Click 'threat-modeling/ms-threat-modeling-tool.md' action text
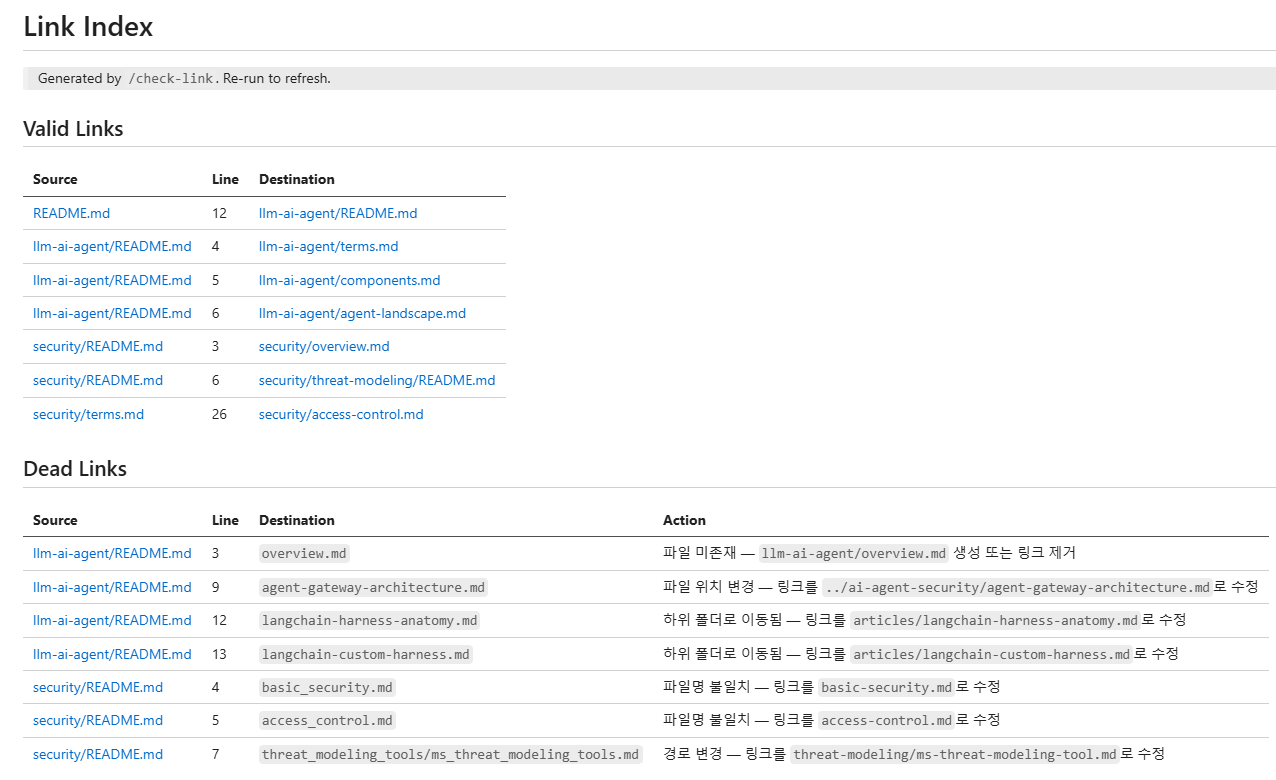This screenshot has width=1276, height=780. pyautogui.click(x=955, y=754)
